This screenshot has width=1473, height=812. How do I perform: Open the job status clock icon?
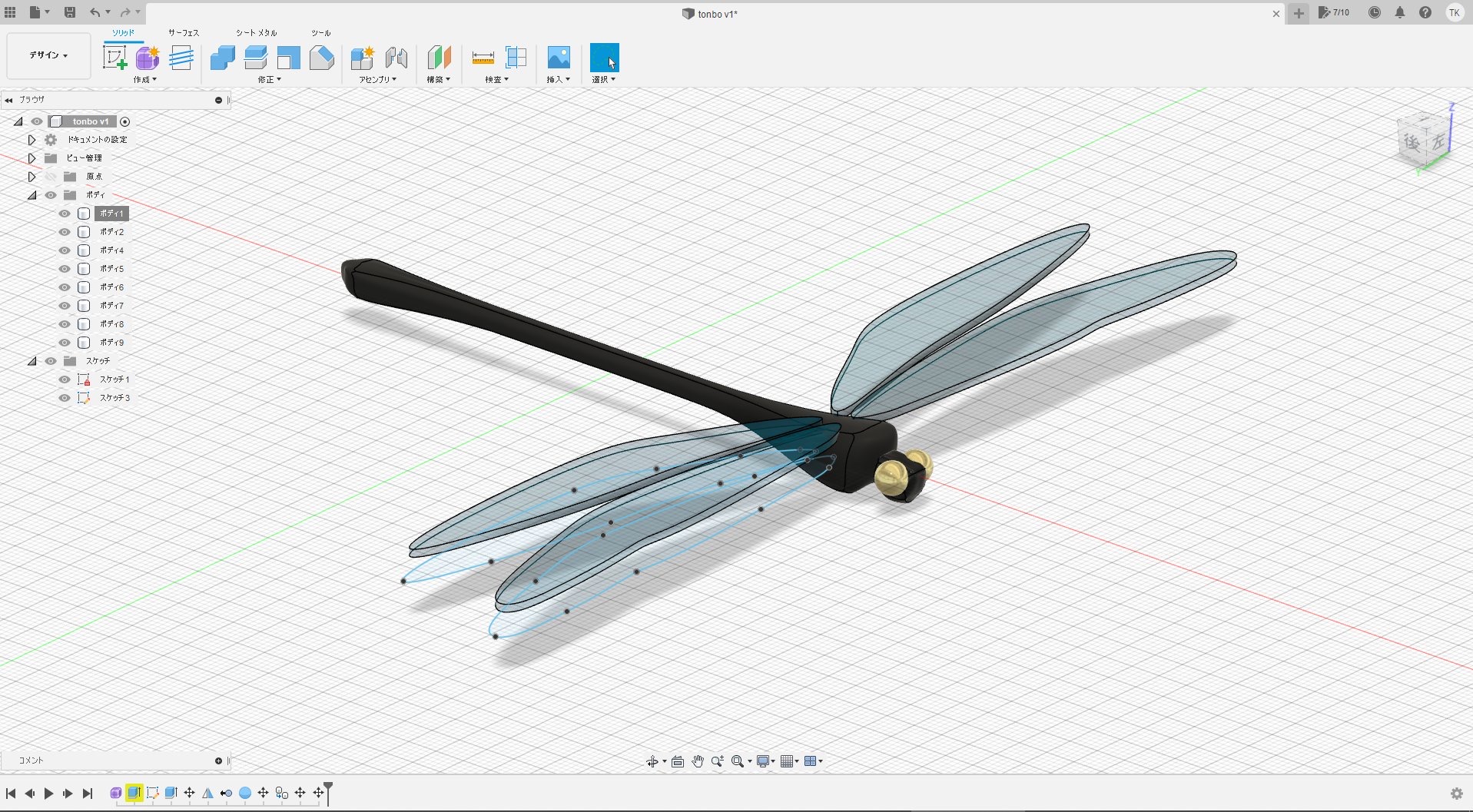[x=1375, y=12]
